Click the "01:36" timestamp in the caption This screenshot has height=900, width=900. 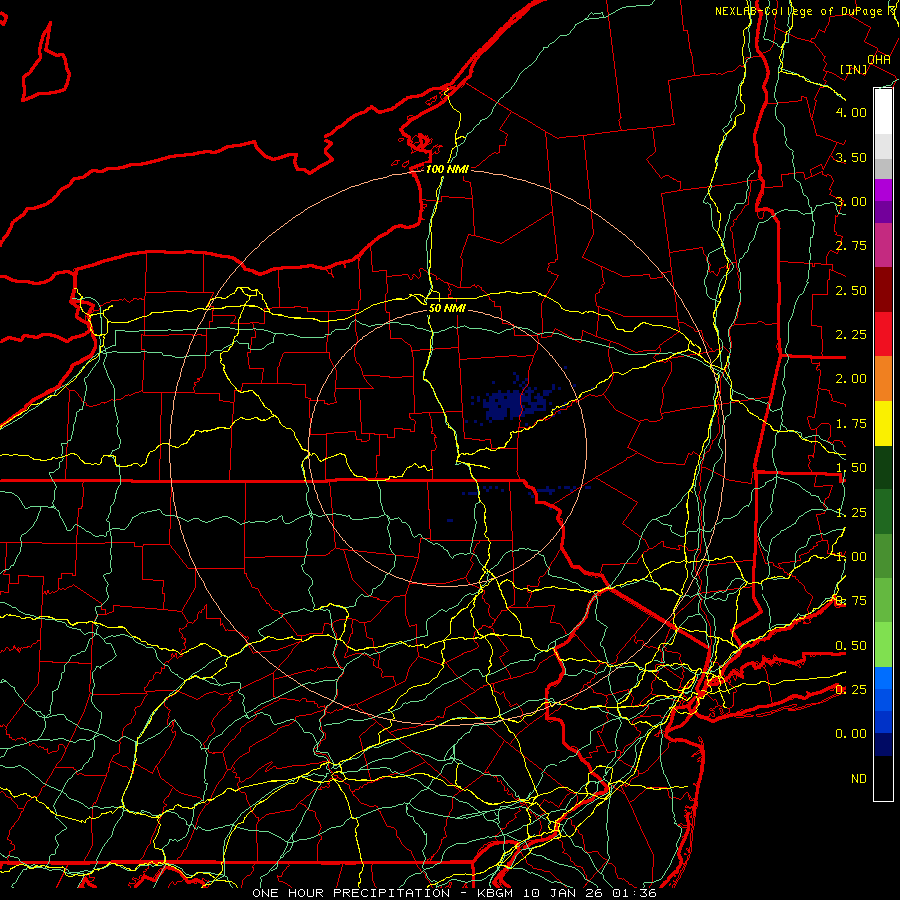click(x=633, y=893)
